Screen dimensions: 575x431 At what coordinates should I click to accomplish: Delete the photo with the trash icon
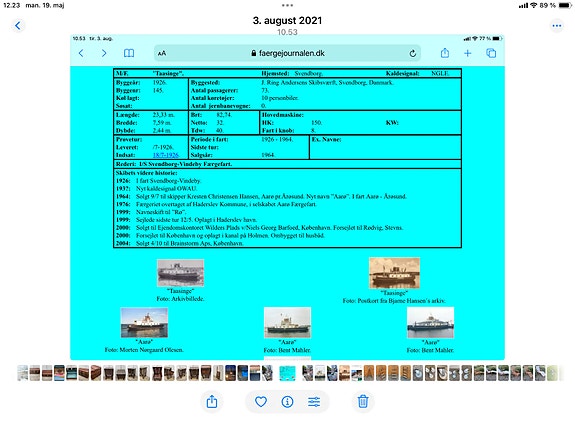(x=363, y=401)
